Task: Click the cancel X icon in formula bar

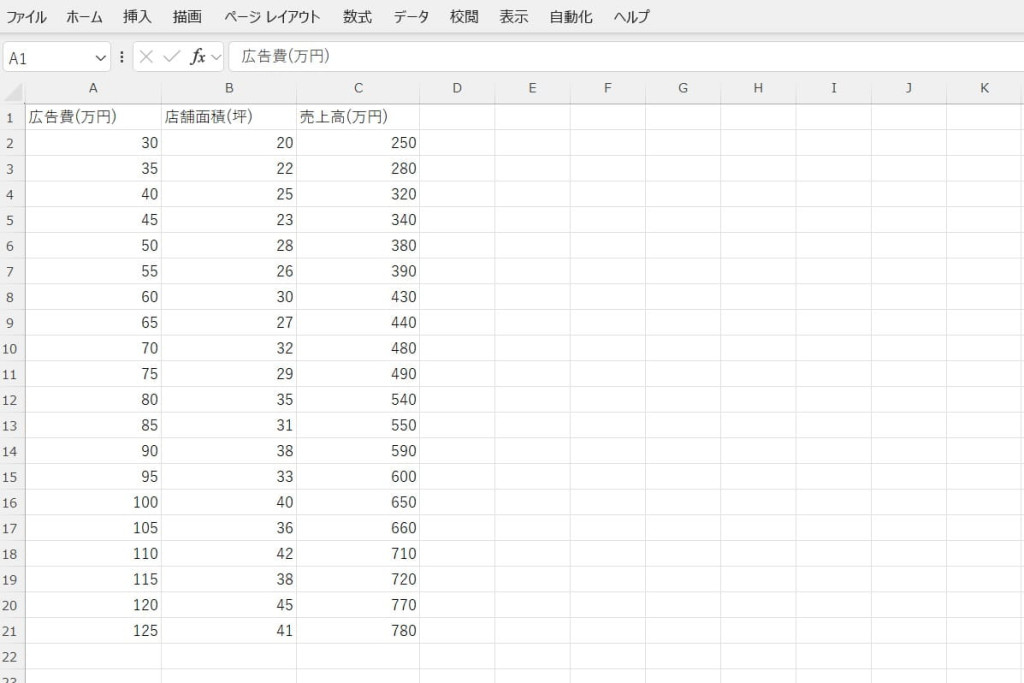Action: (147, 57)
